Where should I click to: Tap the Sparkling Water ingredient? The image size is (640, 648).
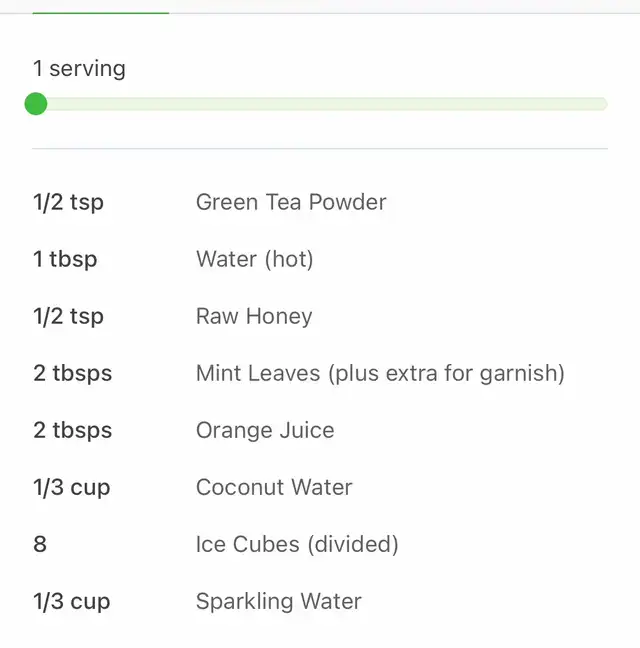coord(279,601)
